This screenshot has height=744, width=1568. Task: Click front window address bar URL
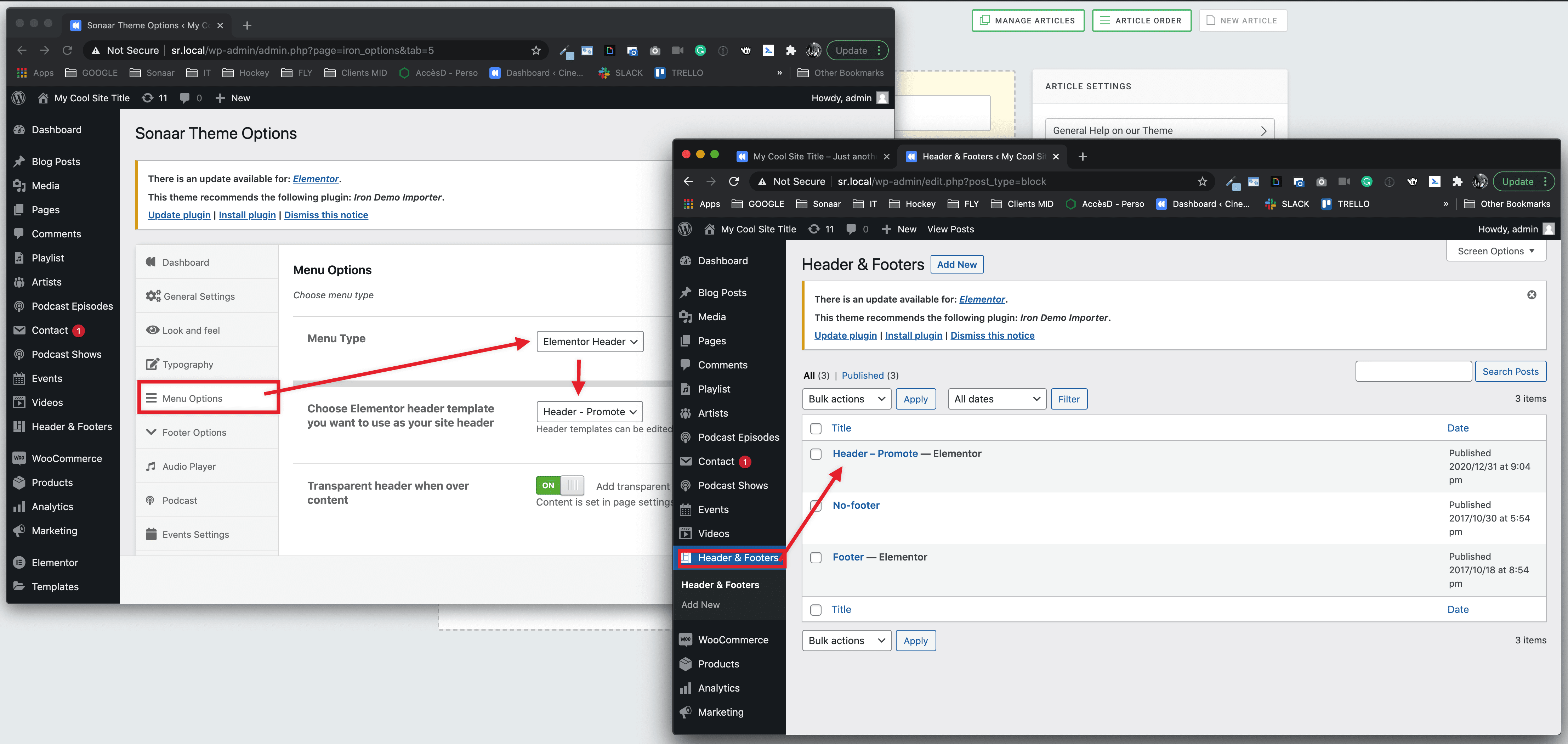[x=942, y=181]
